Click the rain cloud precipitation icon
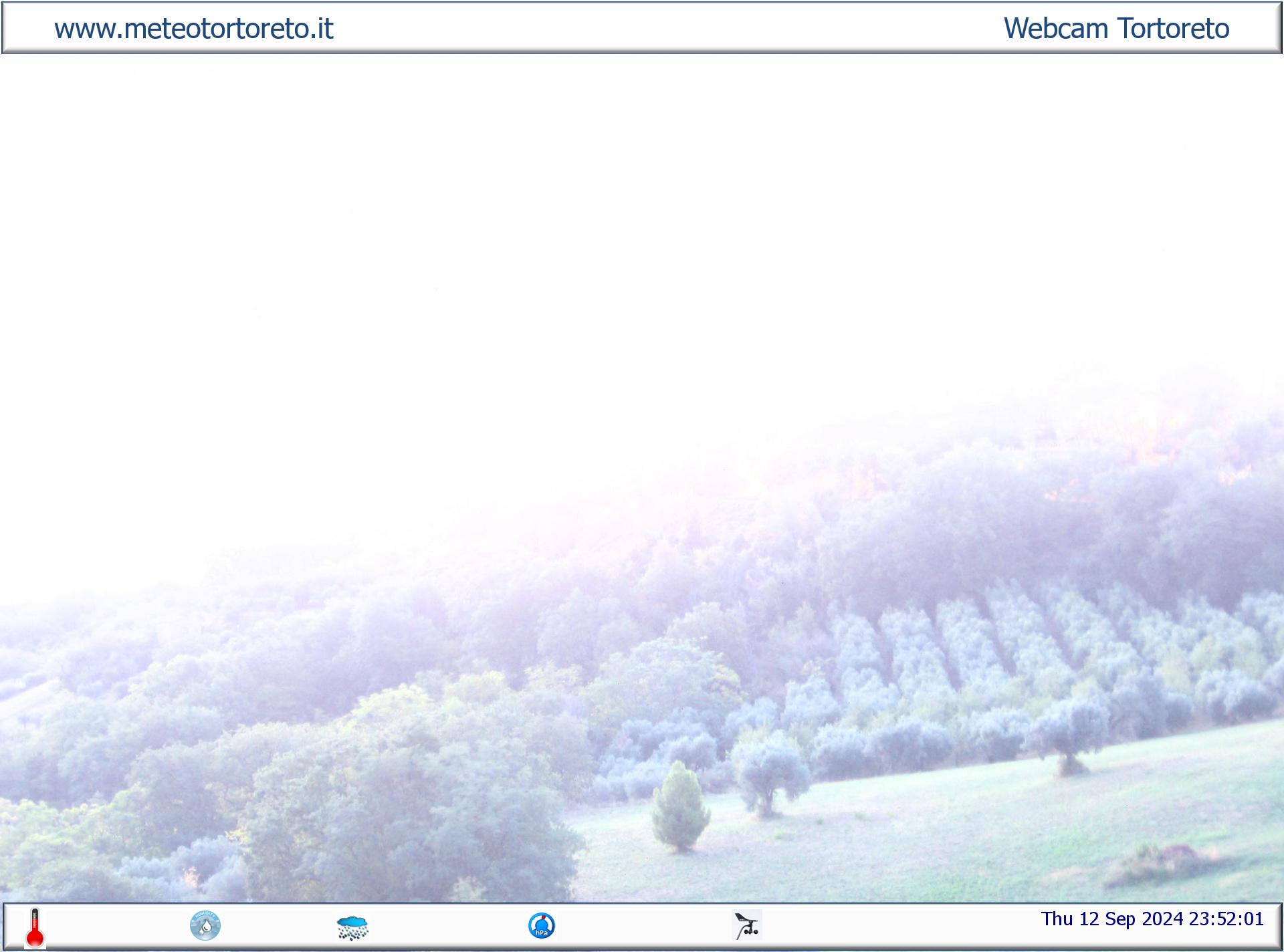 click(352, 928)
